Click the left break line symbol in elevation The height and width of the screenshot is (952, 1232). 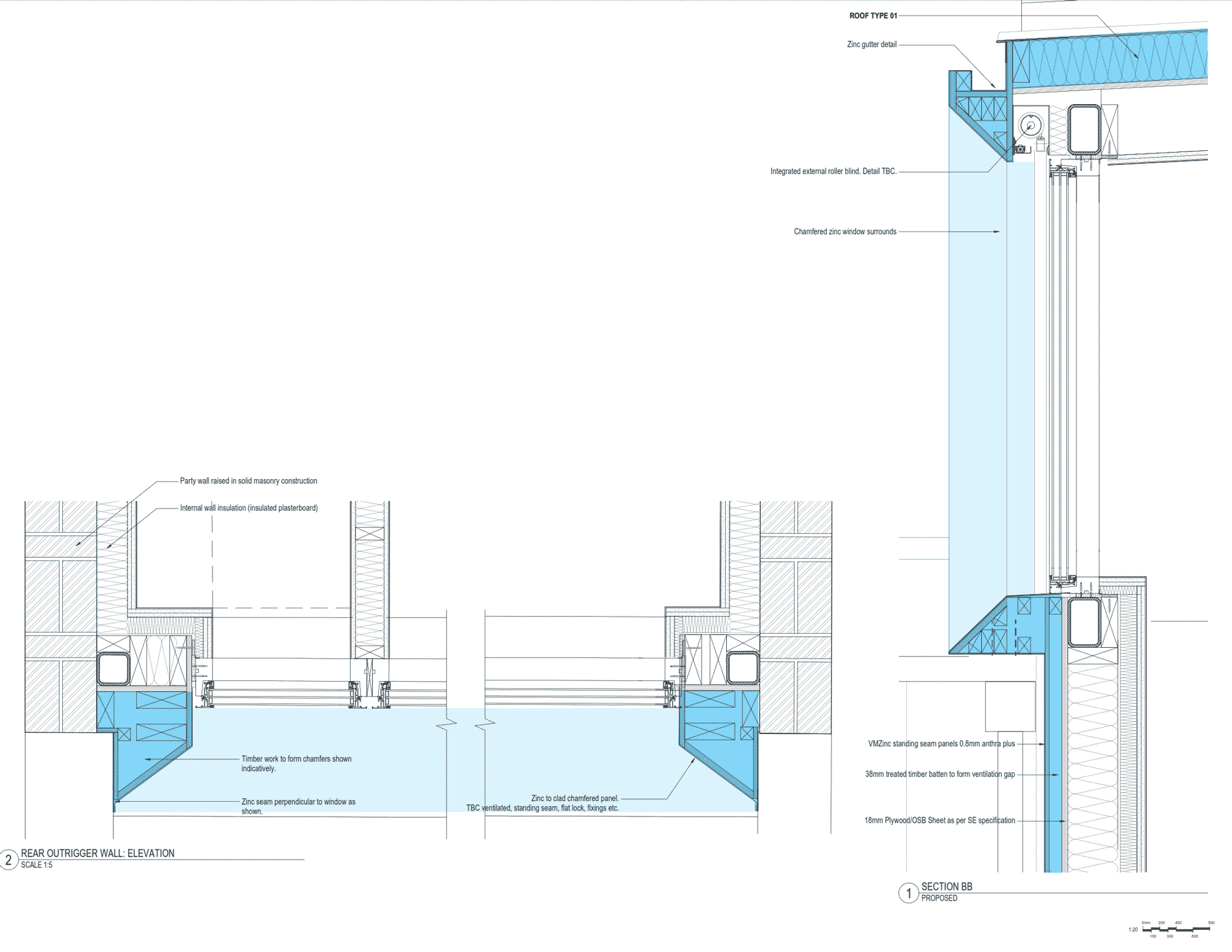click(447, 724)
